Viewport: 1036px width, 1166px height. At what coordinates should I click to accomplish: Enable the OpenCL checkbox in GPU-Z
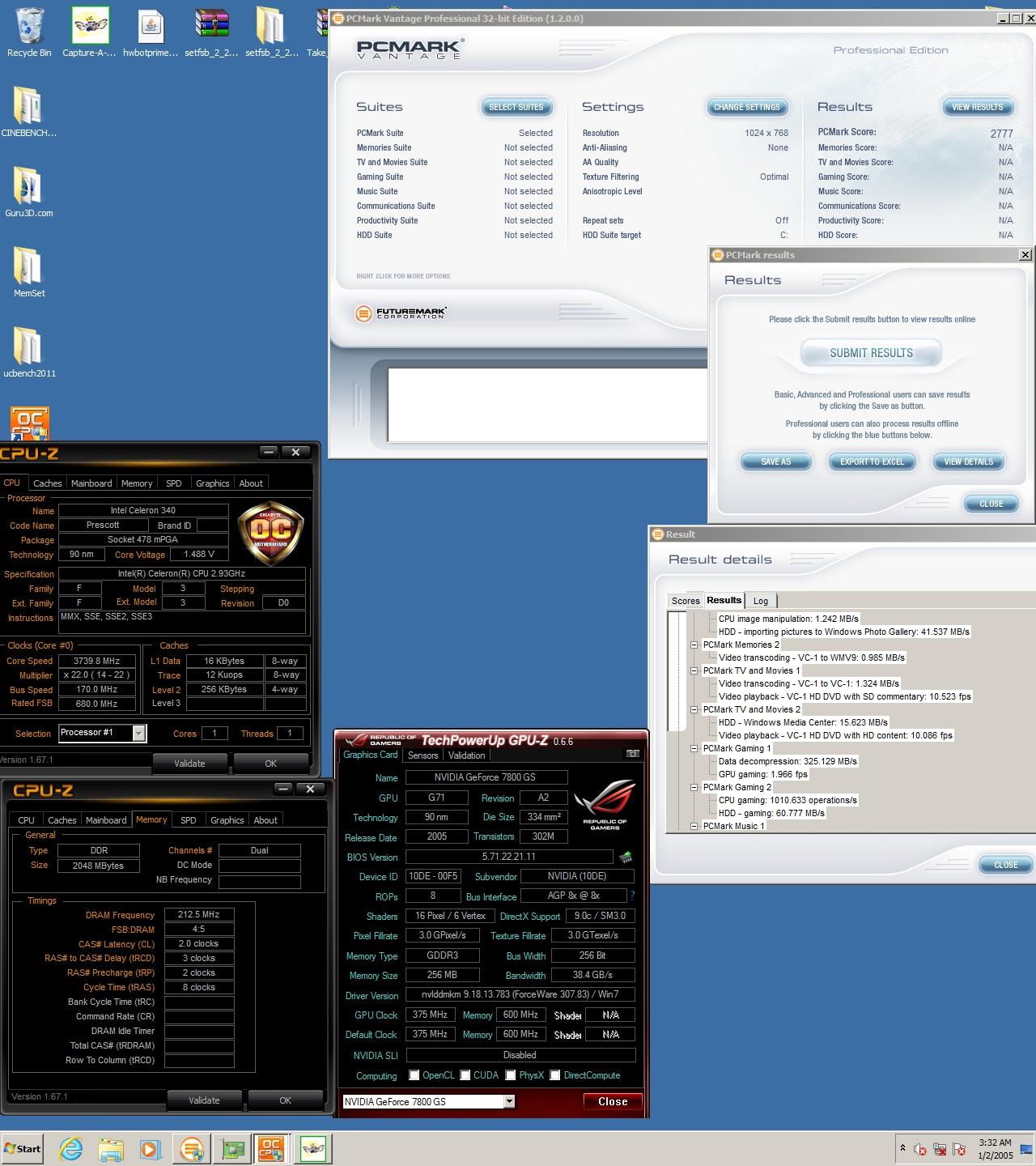tap(414, 1075)
